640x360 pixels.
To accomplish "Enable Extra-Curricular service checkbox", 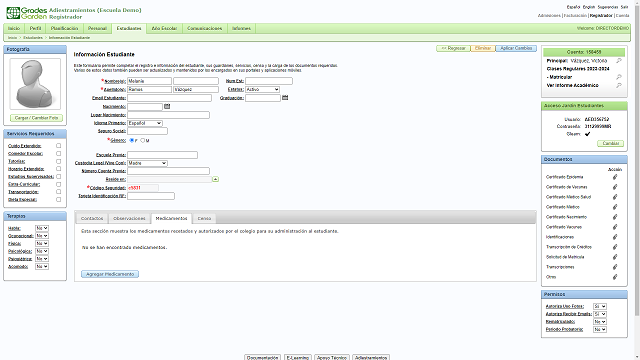I will [58, 184].
